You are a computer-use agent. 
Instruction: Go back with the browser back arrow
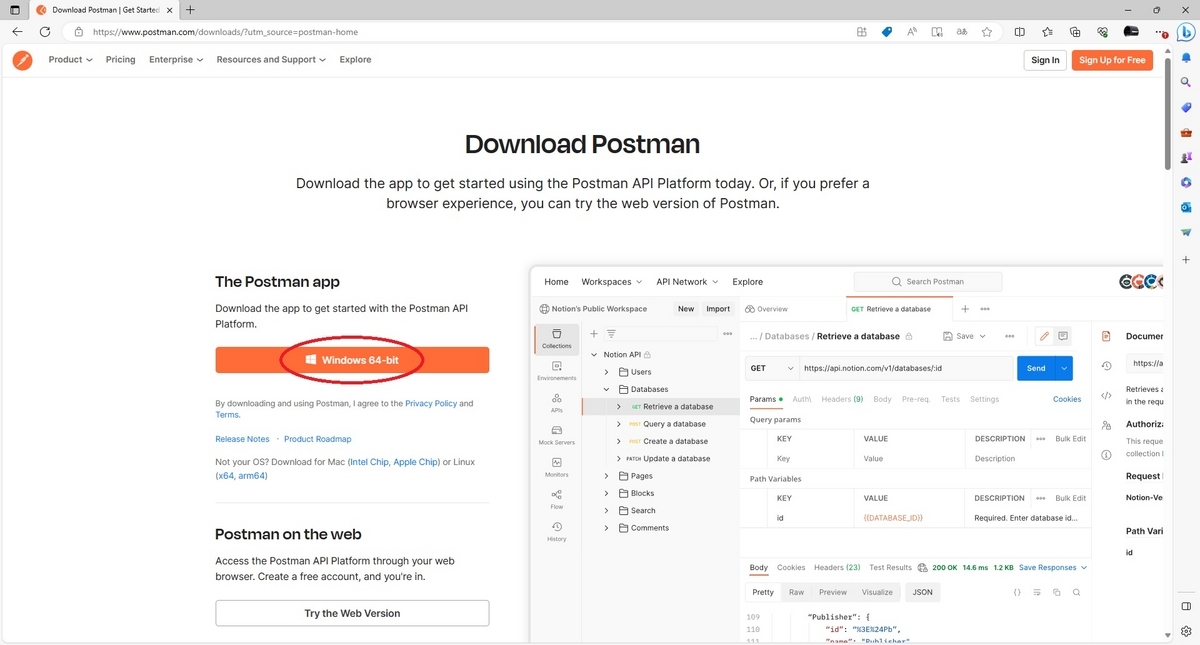18,32
